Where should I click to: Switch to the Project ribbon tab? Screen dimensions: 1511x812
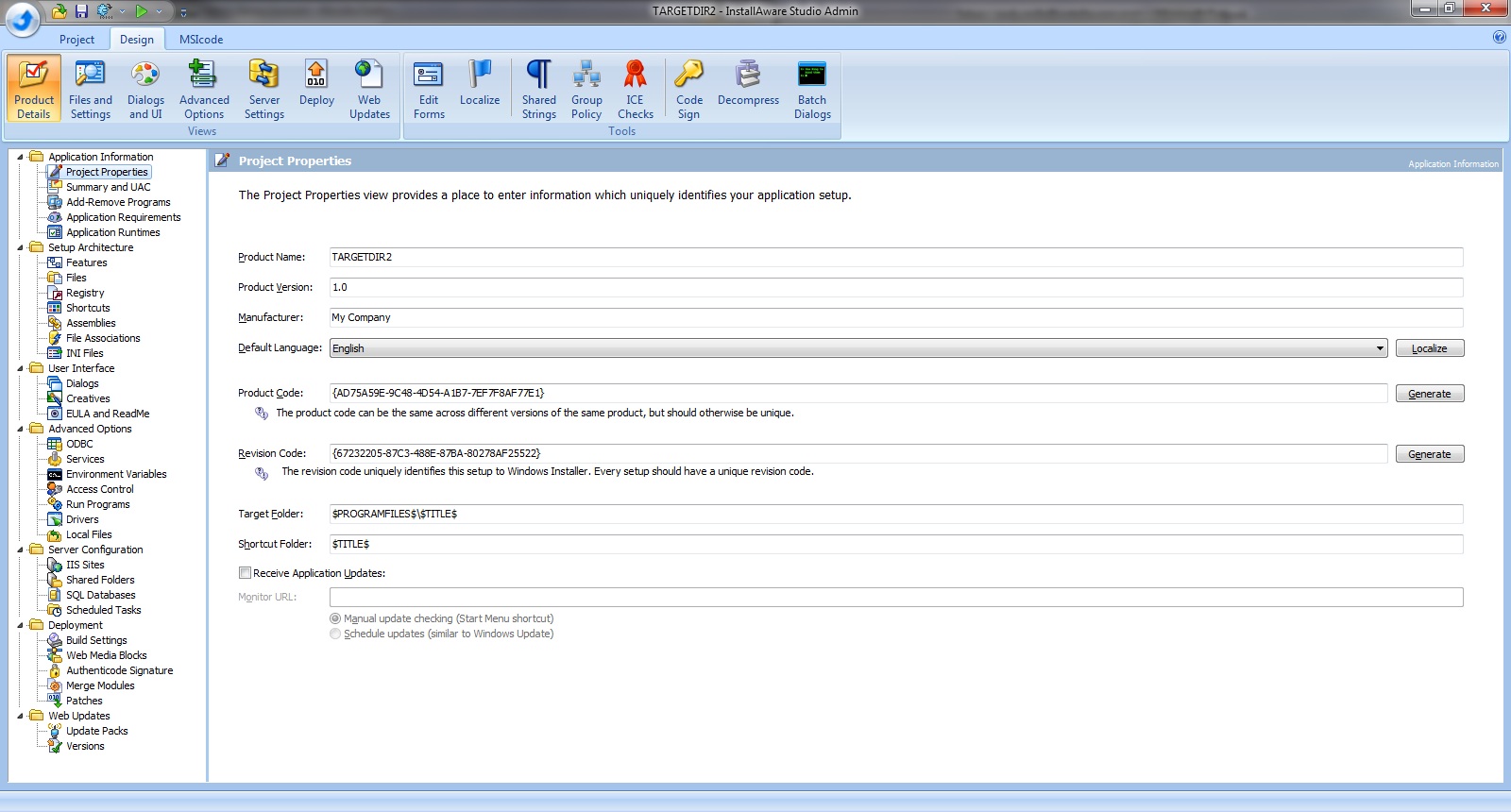point(76,40)
